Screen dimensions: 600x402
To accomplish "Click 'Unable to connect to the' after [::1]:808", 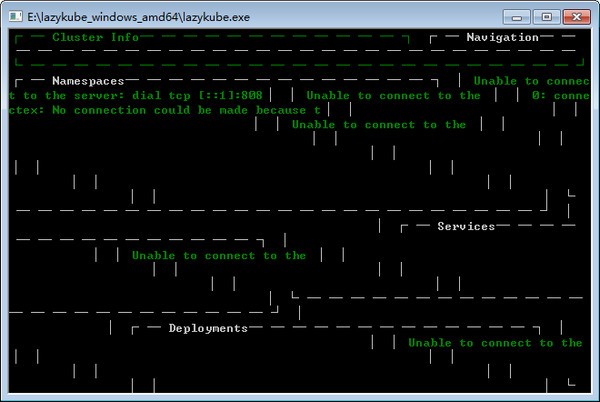I will (386, 96).
